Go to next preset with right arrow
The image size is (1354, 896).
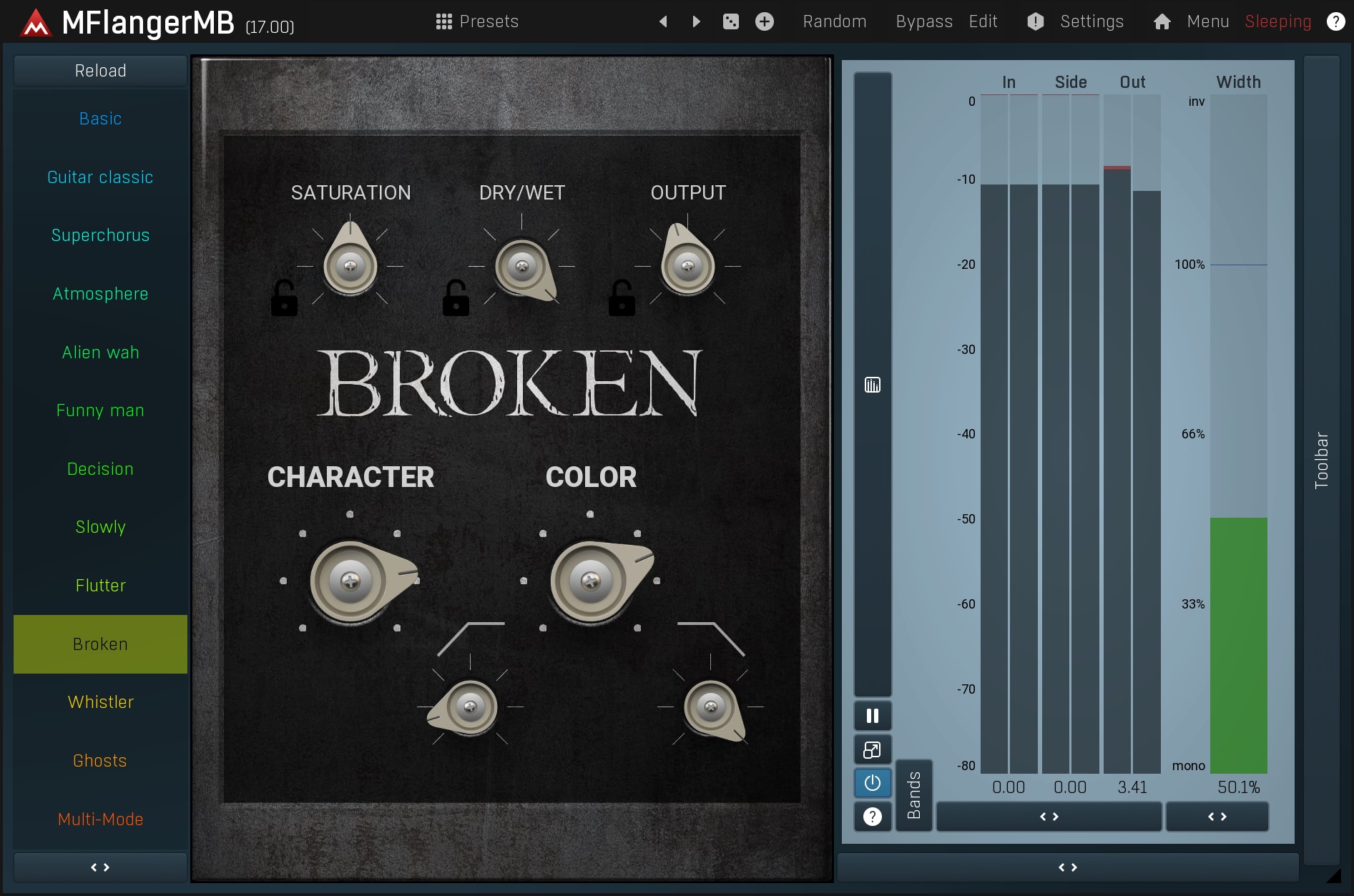[696, 21]
